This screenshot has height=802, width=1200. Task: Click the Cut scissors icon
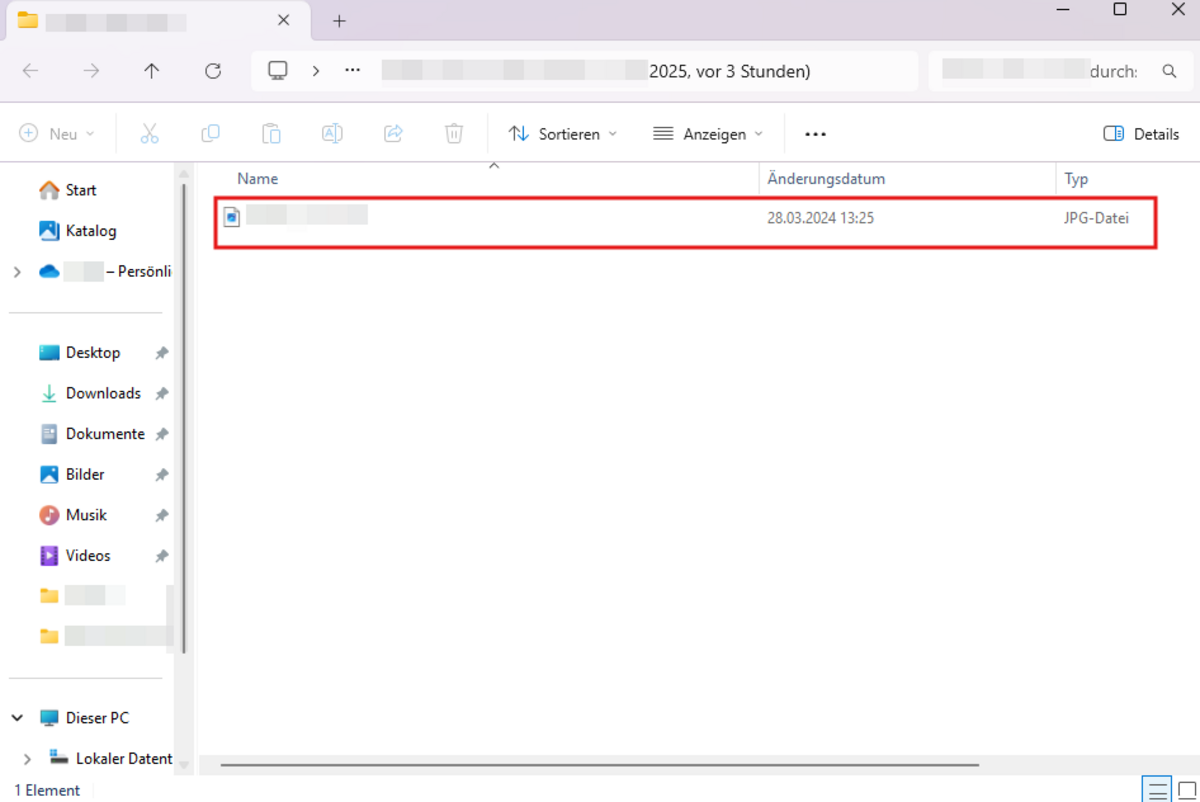[150, 134]
